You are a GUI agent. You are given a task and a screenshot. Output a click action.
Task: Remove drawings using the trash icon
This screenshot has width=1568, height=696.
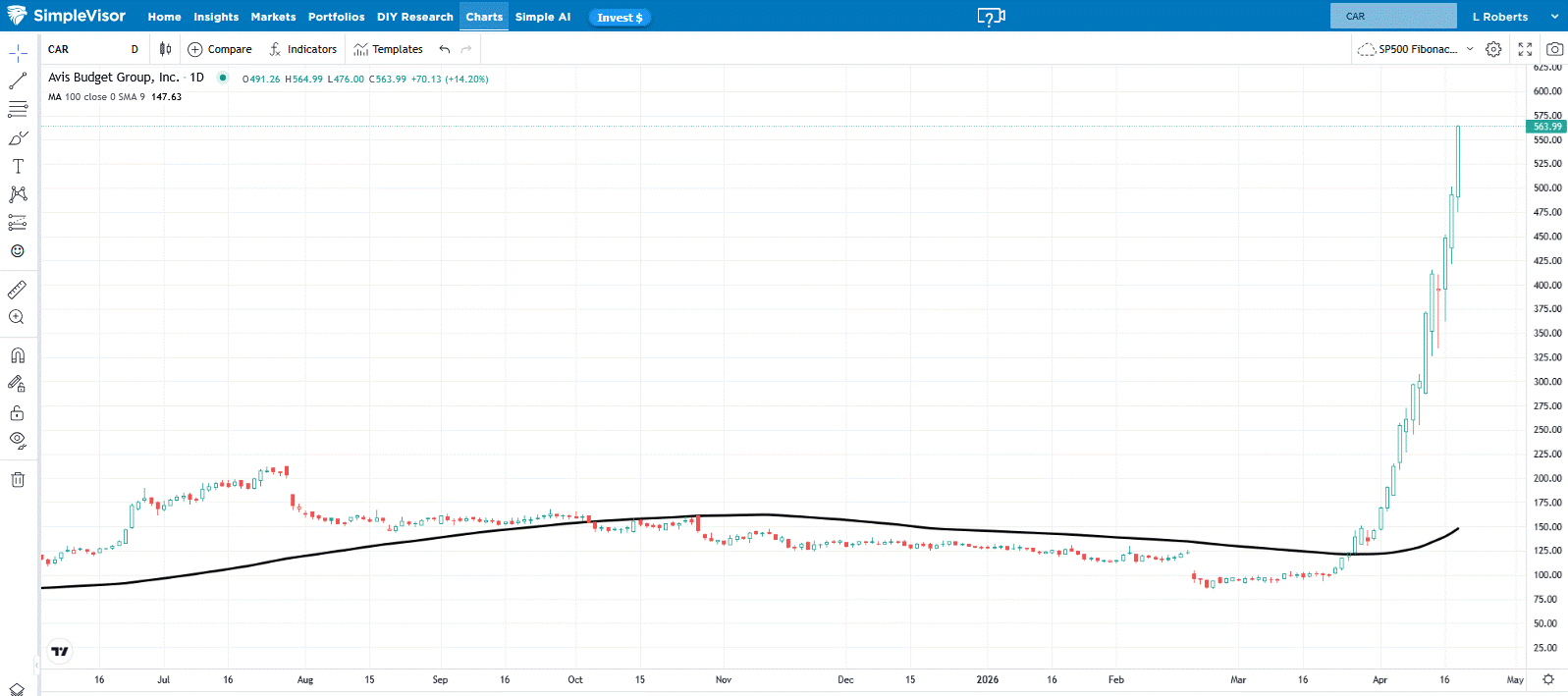(x=18, y=480)
